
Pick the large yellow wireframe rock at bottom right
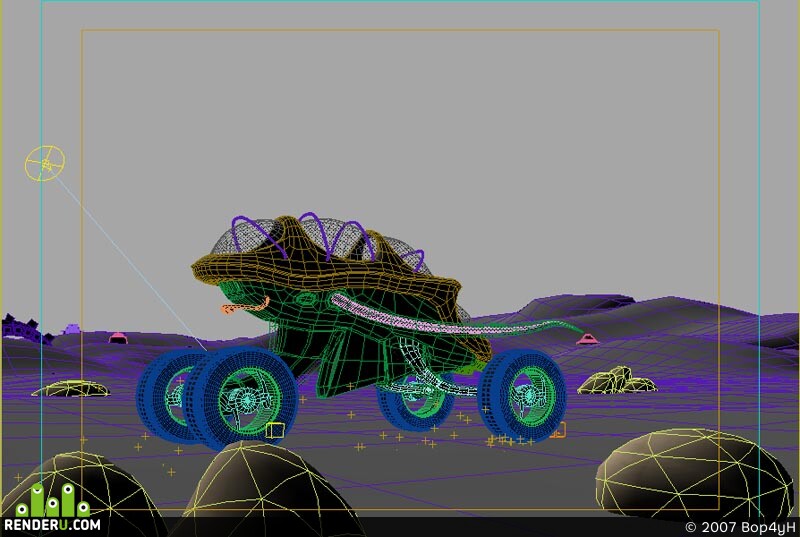(694, 472)
